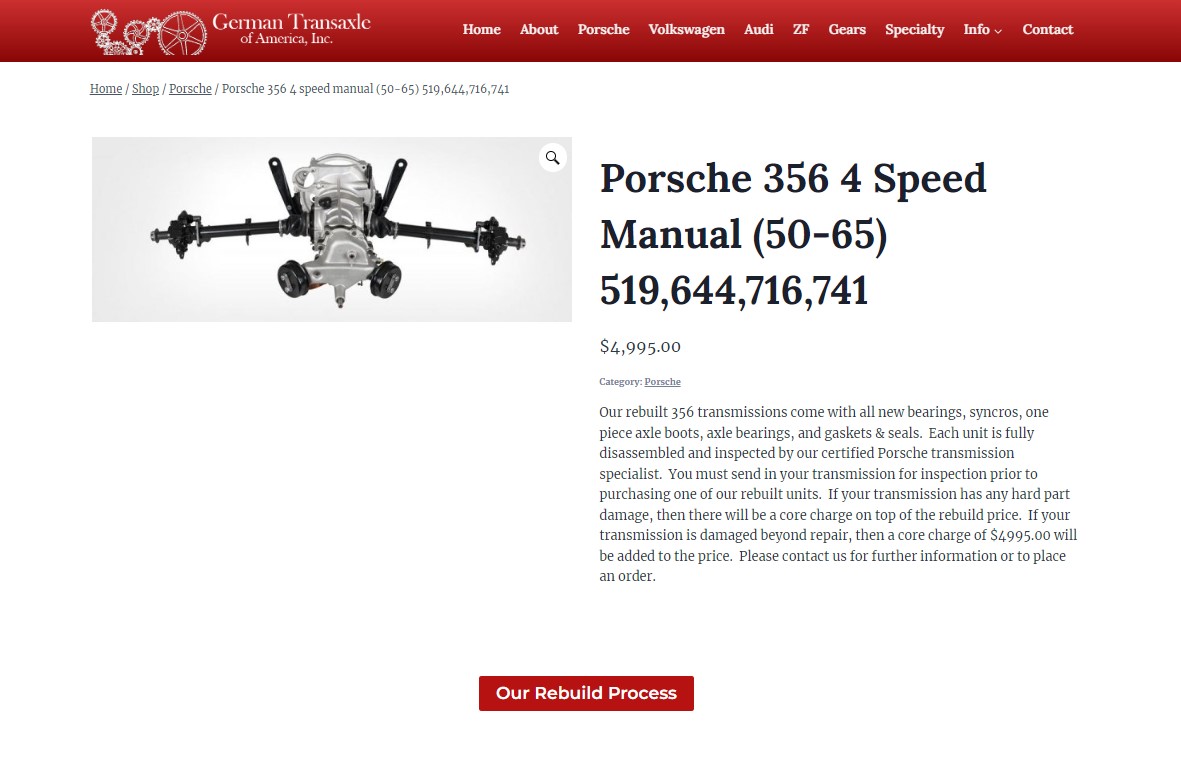Open the ZF menu item
Viewport: 1181px width, 766px height.
pyautogui.click(x=801, y=29)
